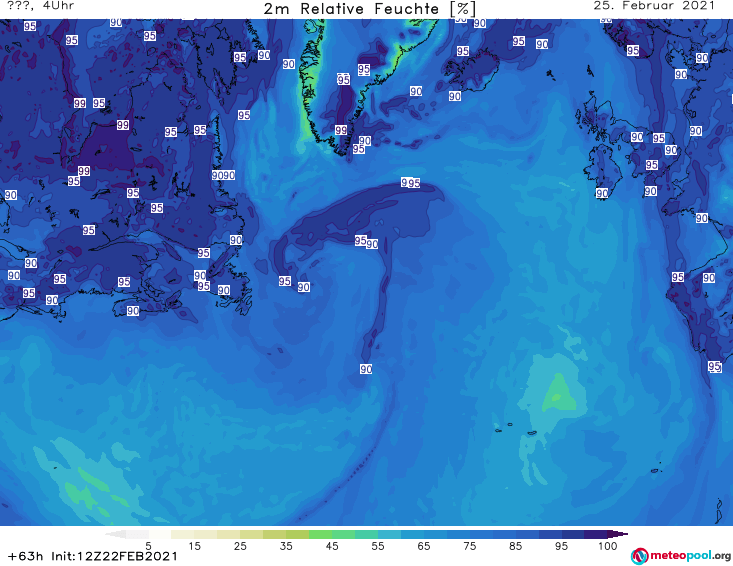Click the '75' tick label on the legend
The width and height of the screenshot is (733, 566).
pos(470,546)
